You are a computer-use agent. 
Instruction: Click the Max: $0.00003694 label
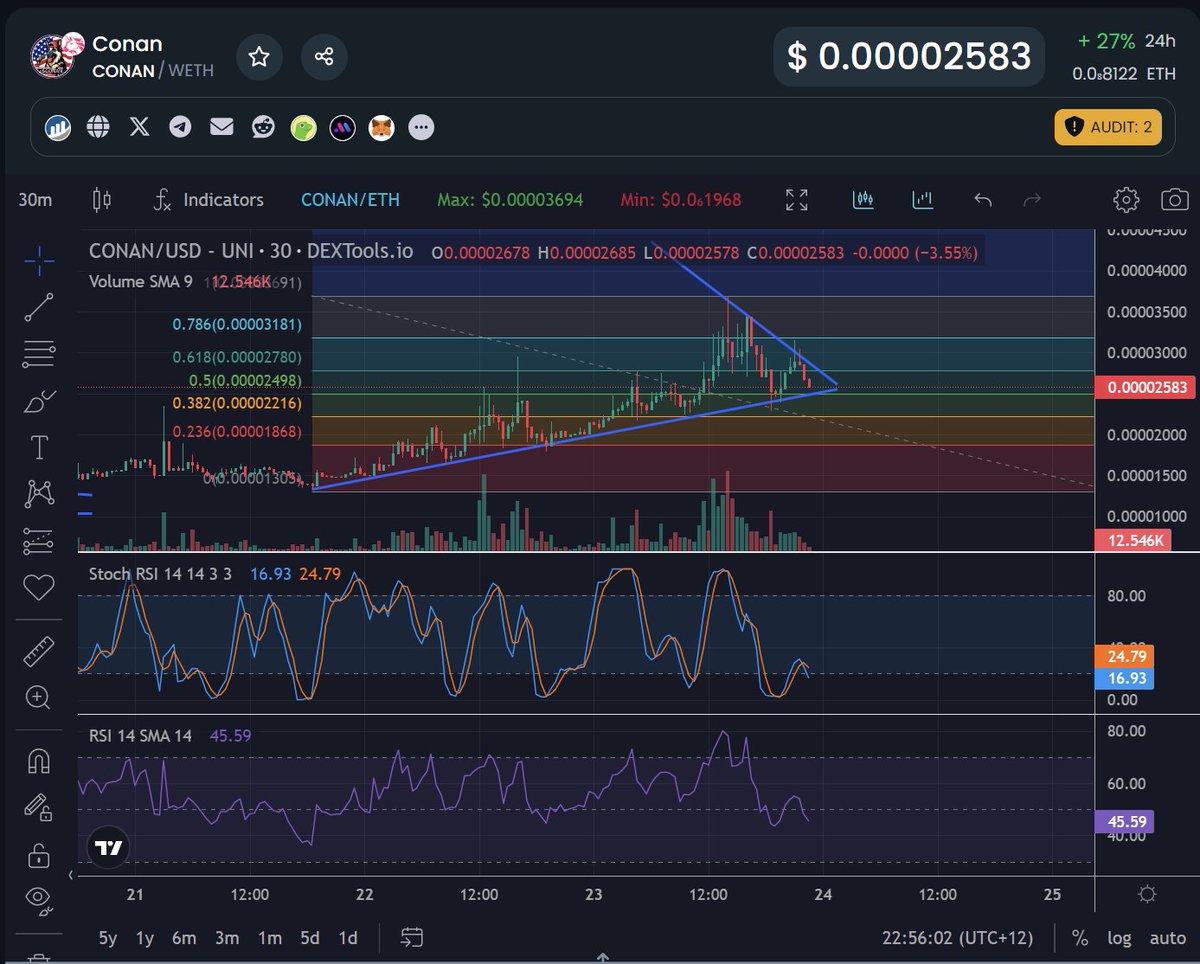pyautogui.click(x=510, y=200)
